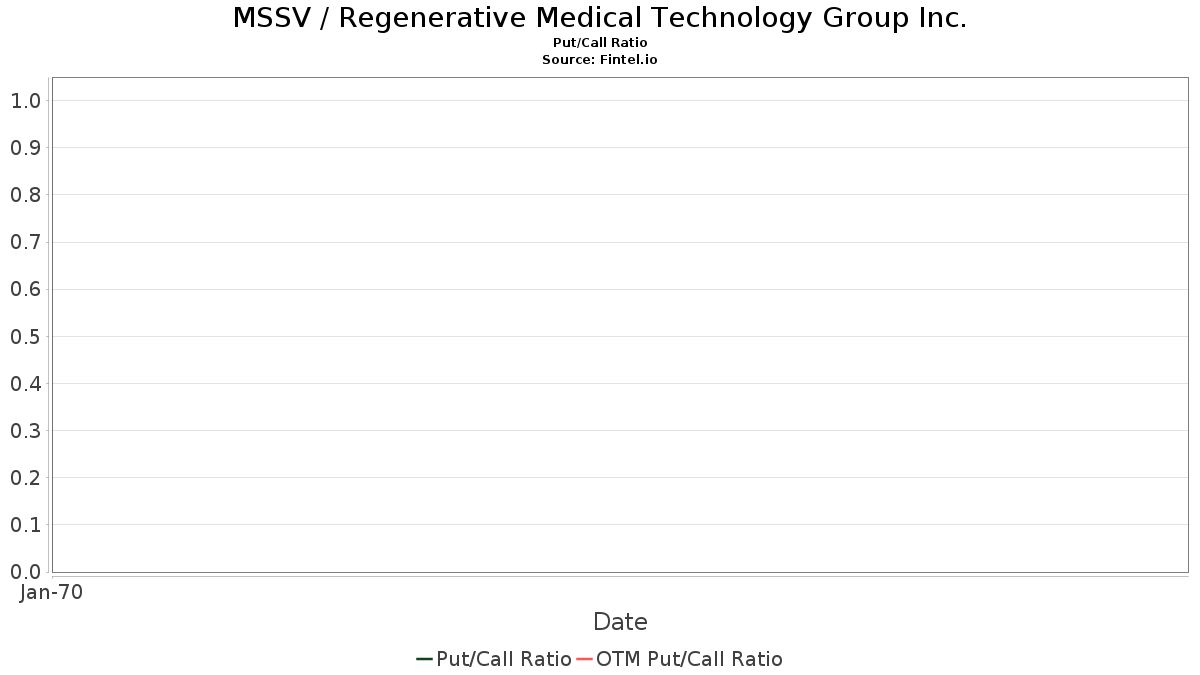Click the 0.3 y-axis tick label
The height and width of the screenshot is (675, 1200).
point(25,431)
